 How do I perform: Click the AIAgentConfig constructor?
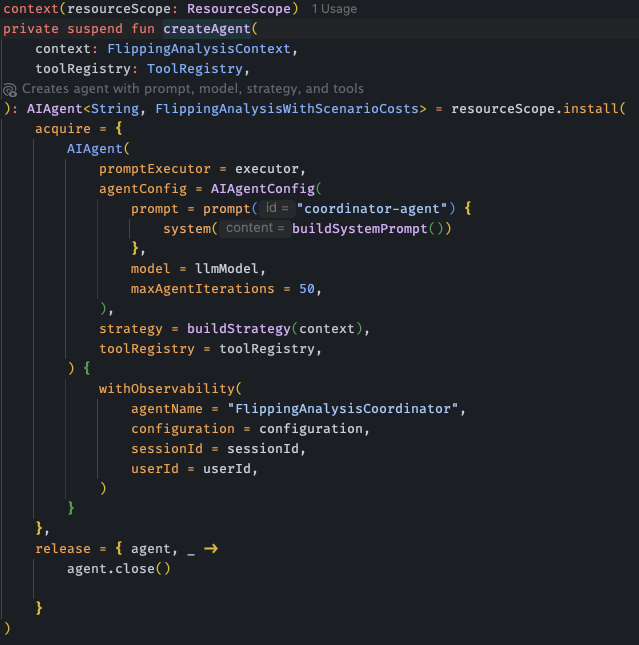tap(263, 189)
